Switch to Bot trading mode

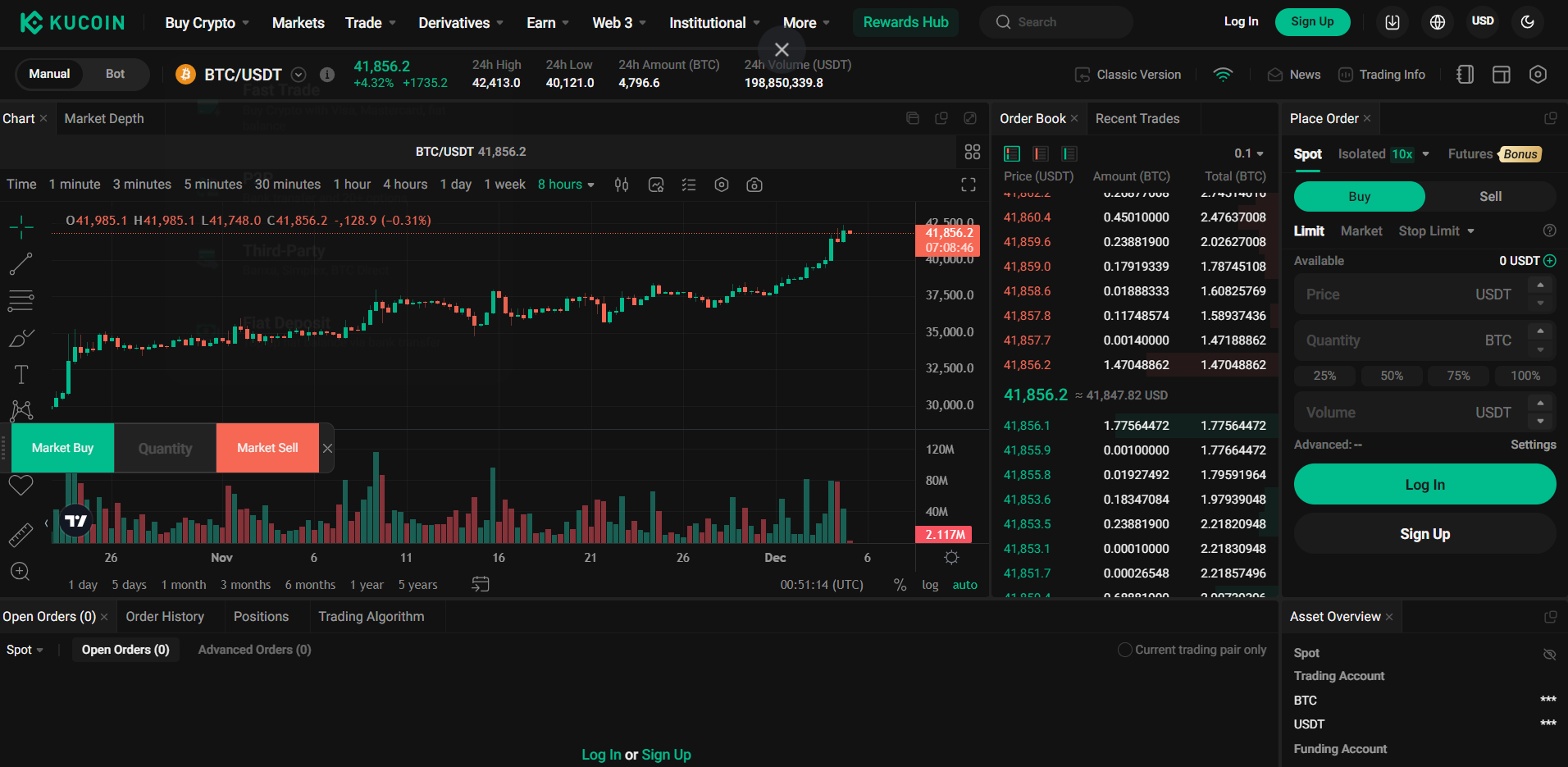(x=115, y=74)
